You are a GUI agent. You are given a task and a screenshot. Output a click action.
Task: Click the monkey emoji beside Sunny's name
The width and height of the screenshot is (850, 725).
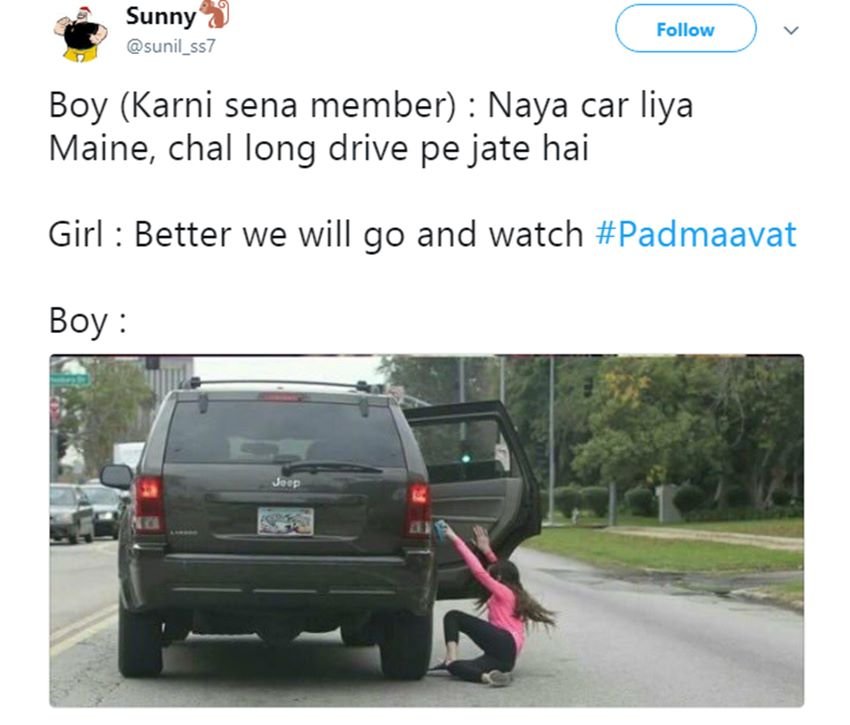(x=215, y=14)
